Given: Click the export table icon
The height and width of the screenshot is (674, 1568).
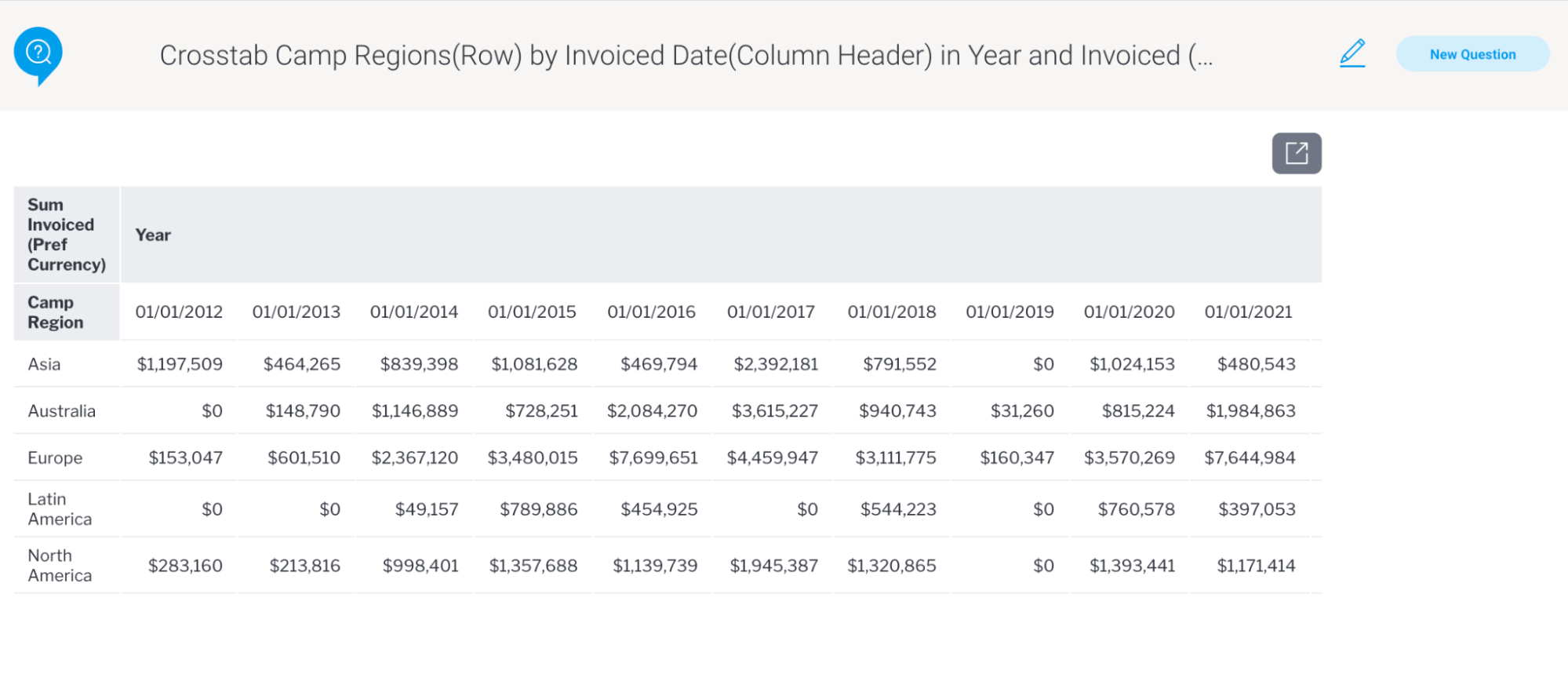Looking at the screenshot, I should 1296,153.
